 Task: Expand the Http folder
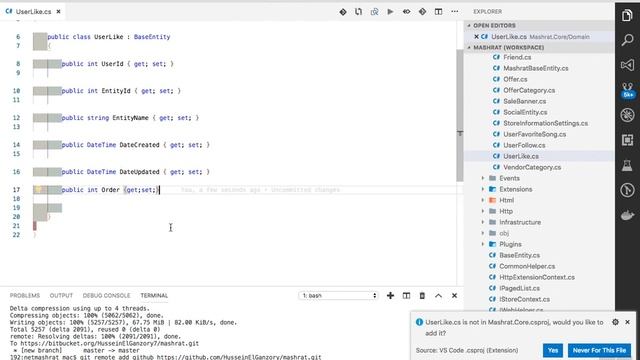[x=483, y=211]
